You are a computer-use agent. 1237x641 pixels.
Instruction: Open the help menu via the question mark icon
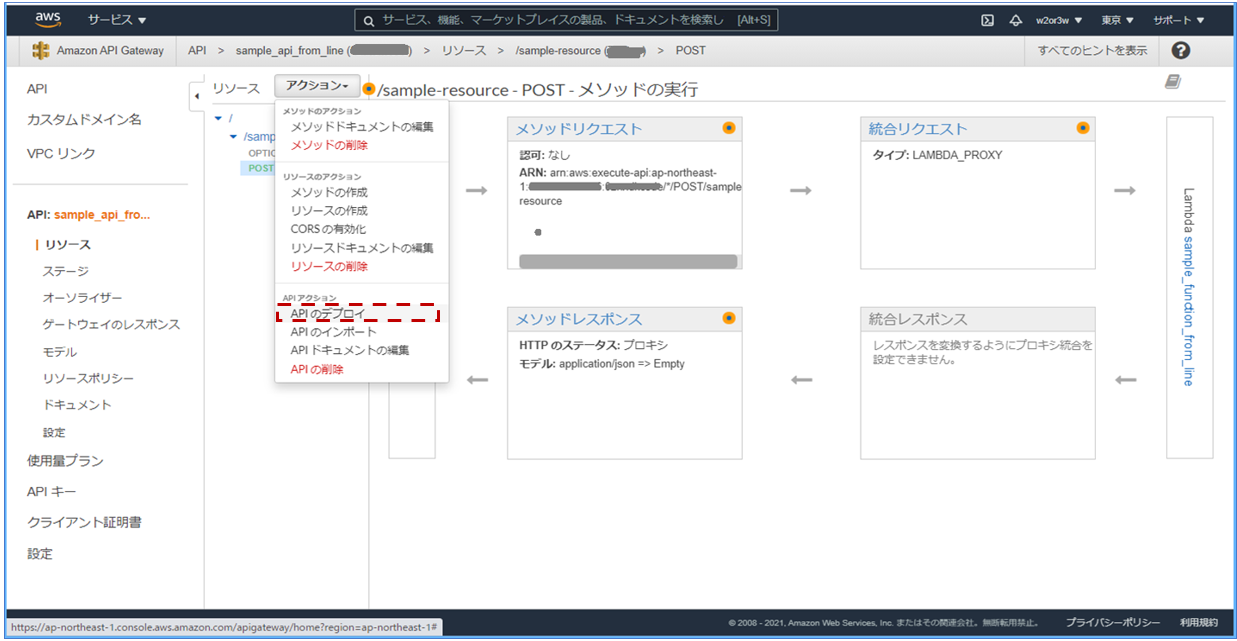pyautogui.click(x=1181, y=50)
